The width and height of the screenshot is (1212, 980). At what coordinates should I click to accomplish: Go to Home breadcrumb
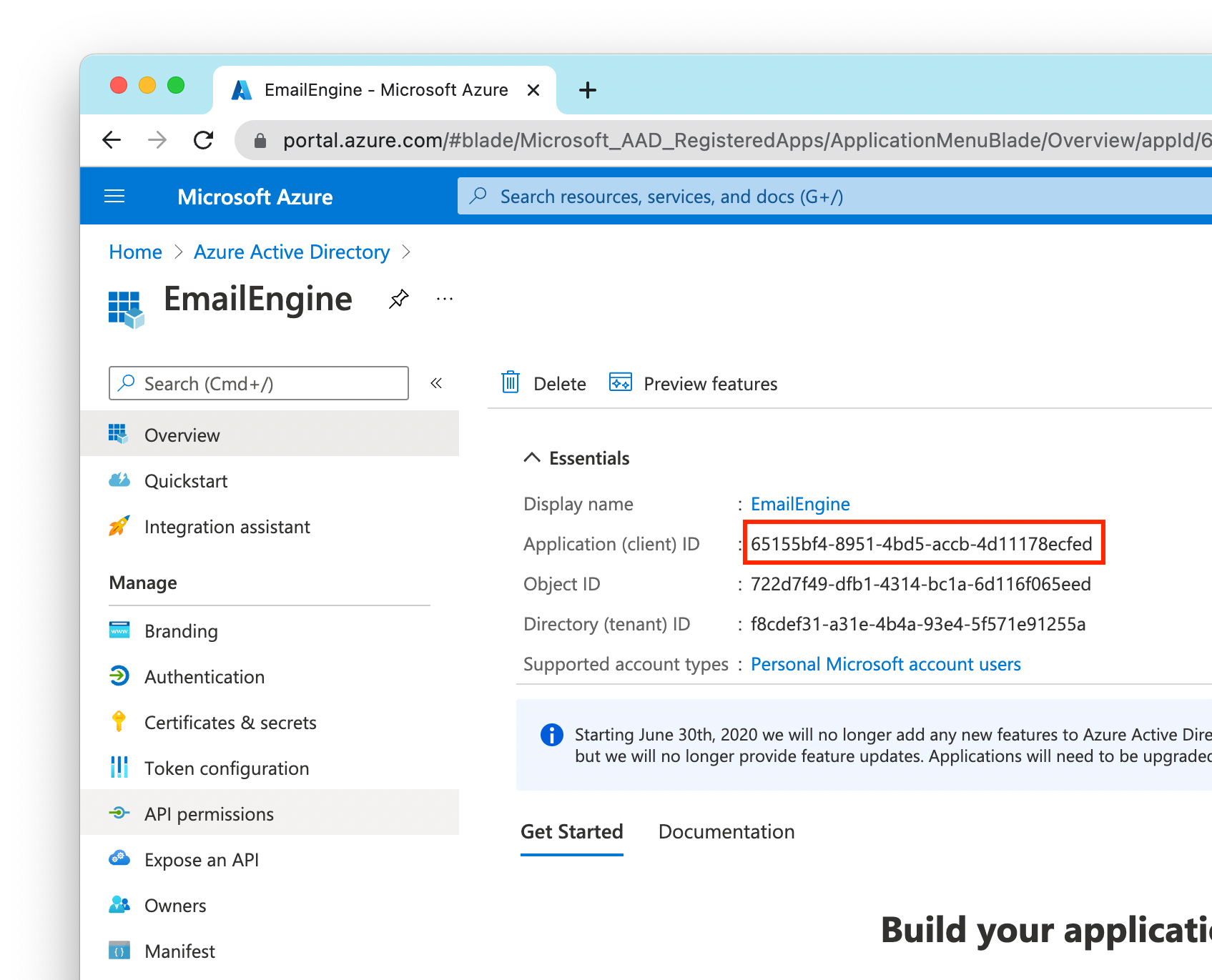[x=135, y=252]
